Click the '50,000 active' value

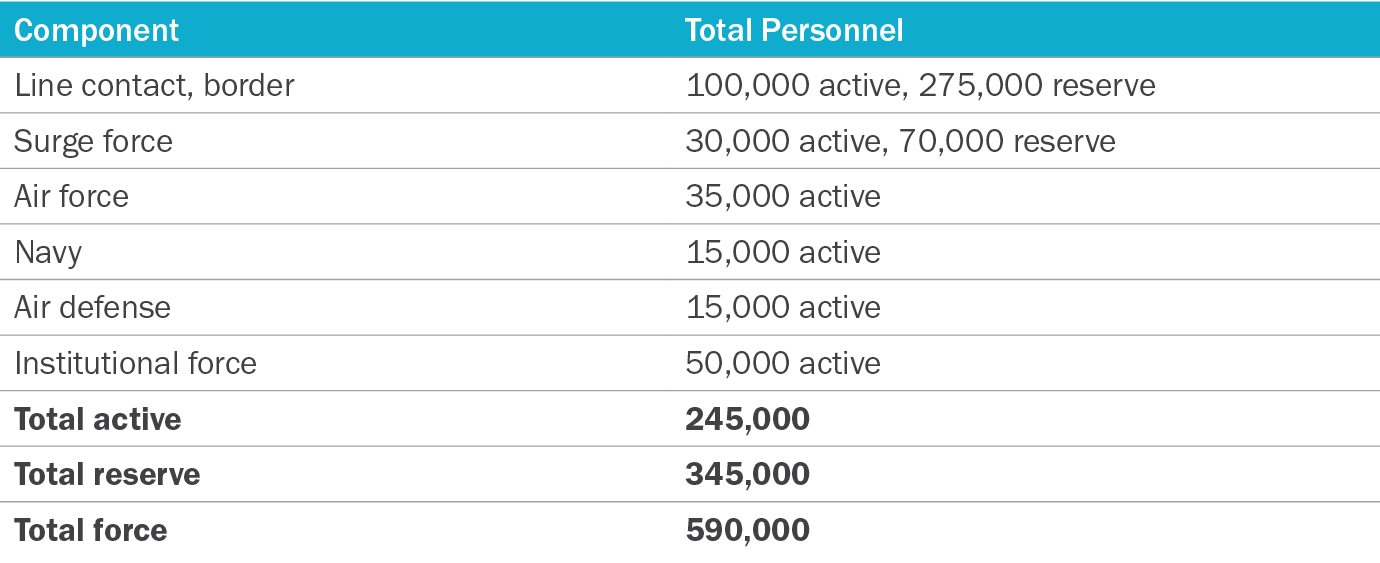tap(783, 363)
